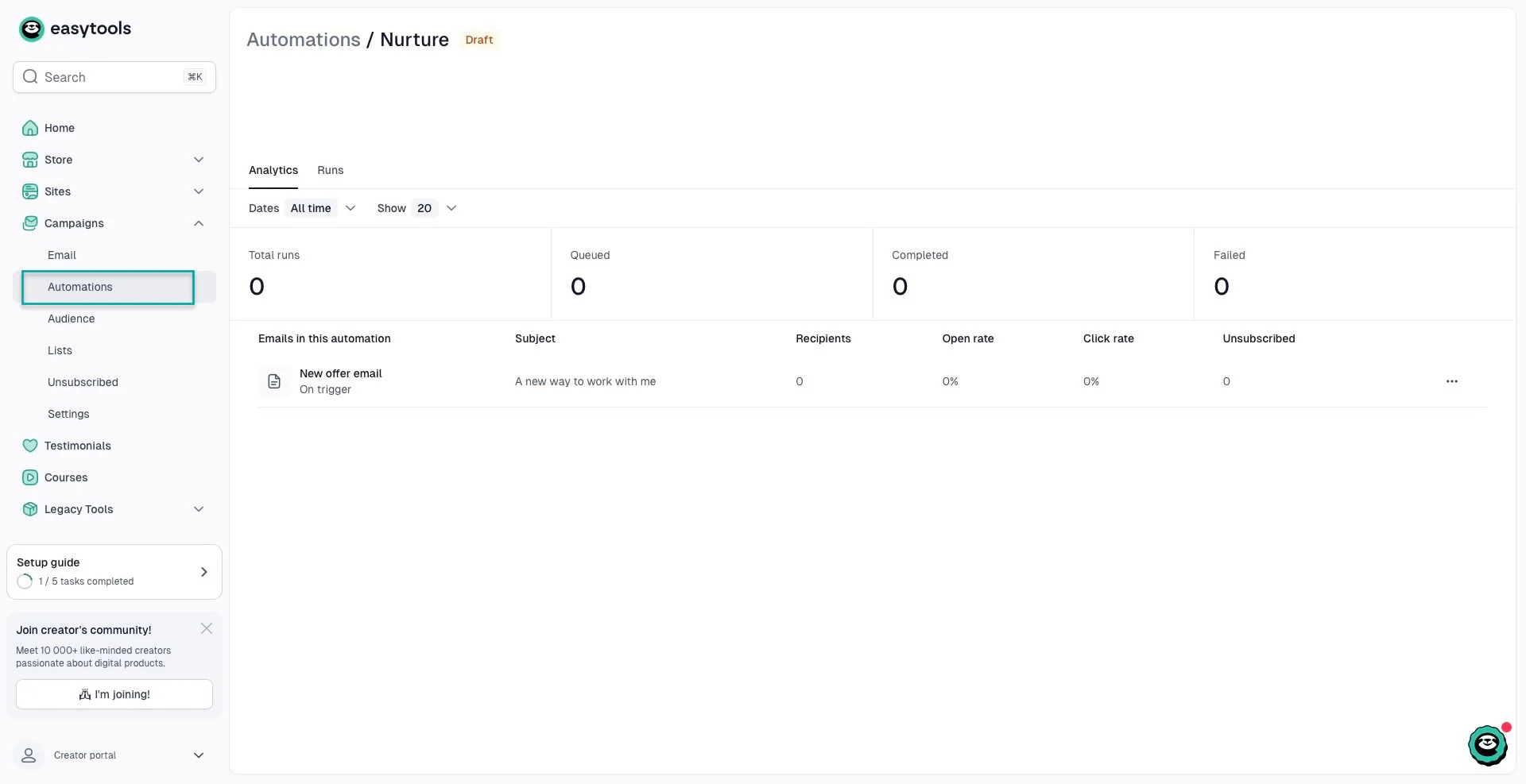The height and width of the screenshot is (784, 1526).
Task: Click subject 'A new way to work with me'
Action: pyautogui.click(x=586, y=381)
